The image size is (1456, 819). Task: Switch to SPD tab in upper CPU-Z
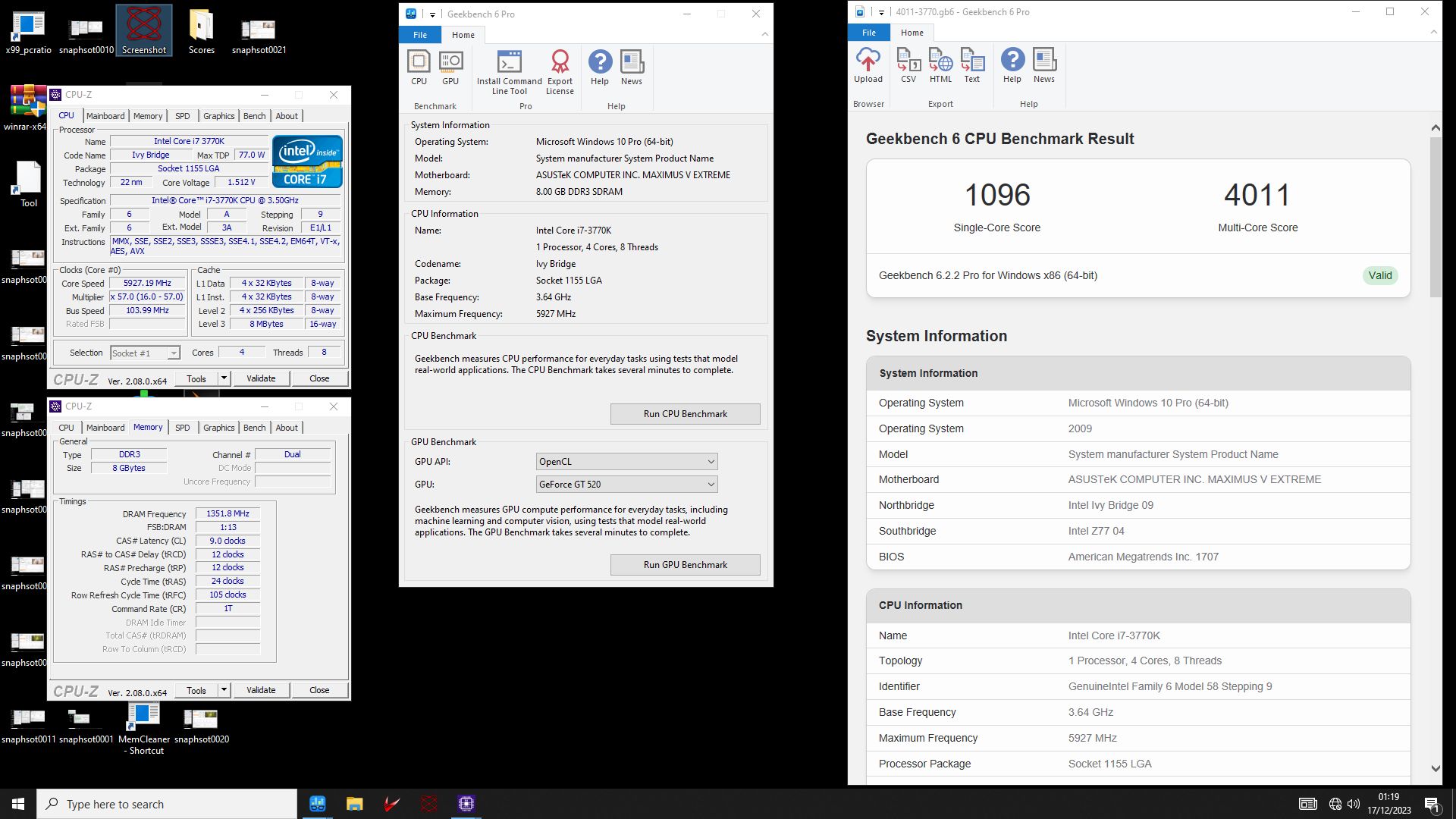pyautogui.click(x=183, y=116)
